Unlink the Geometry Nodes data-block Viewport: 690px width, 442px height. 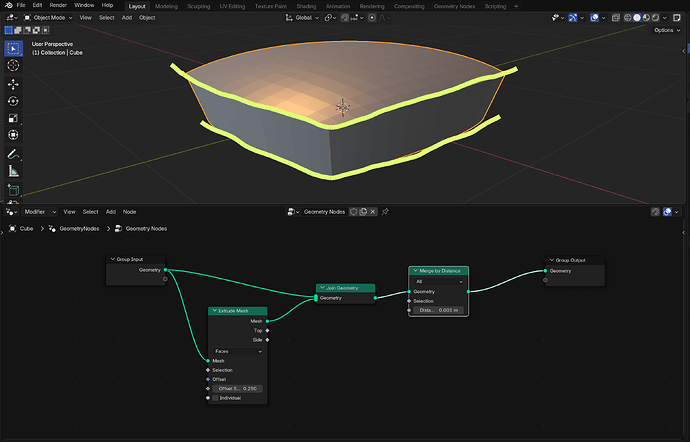tap(373, 212)
